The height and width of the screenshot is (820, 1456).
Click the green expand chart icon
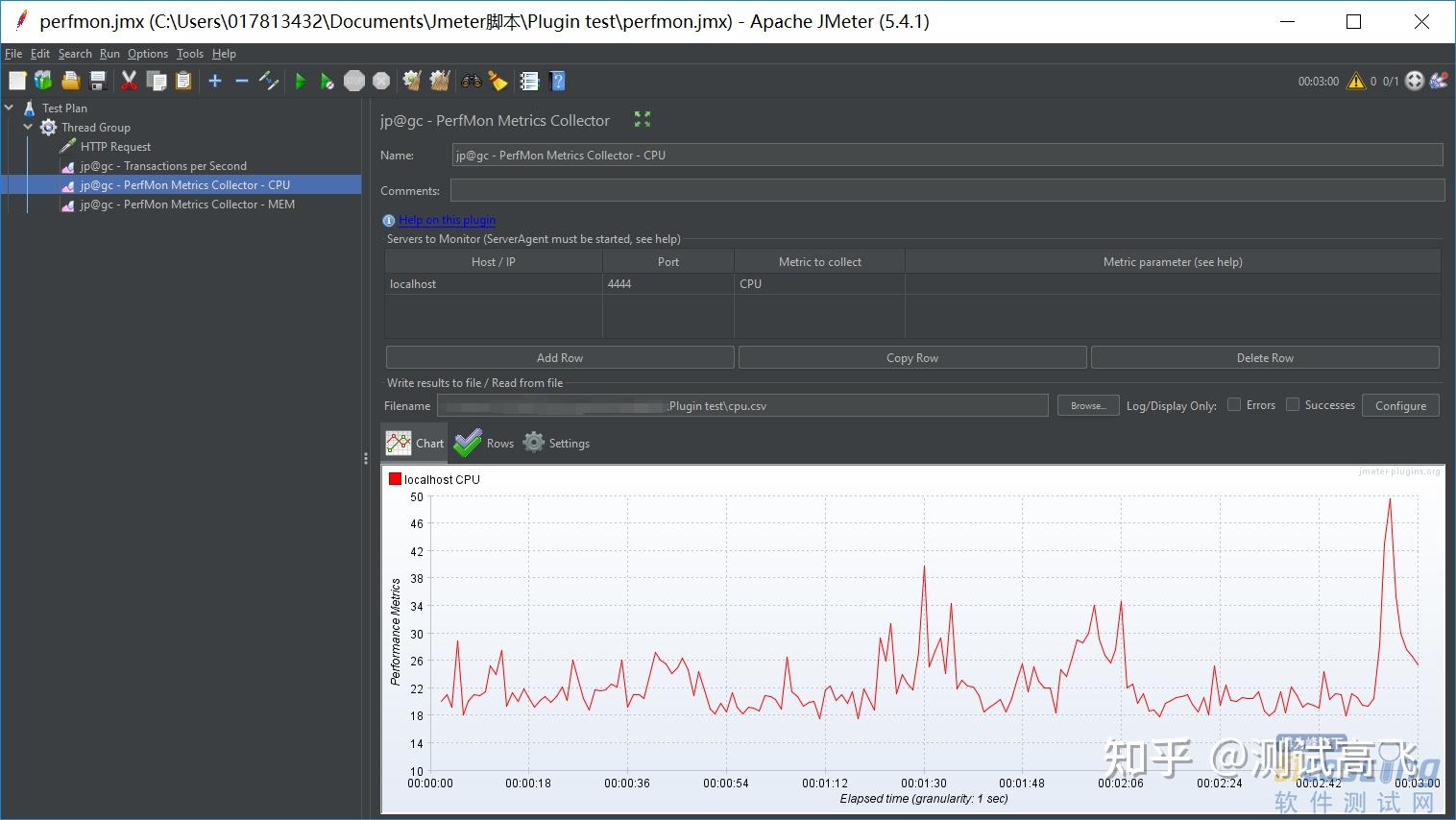click(x=643, y=119)
